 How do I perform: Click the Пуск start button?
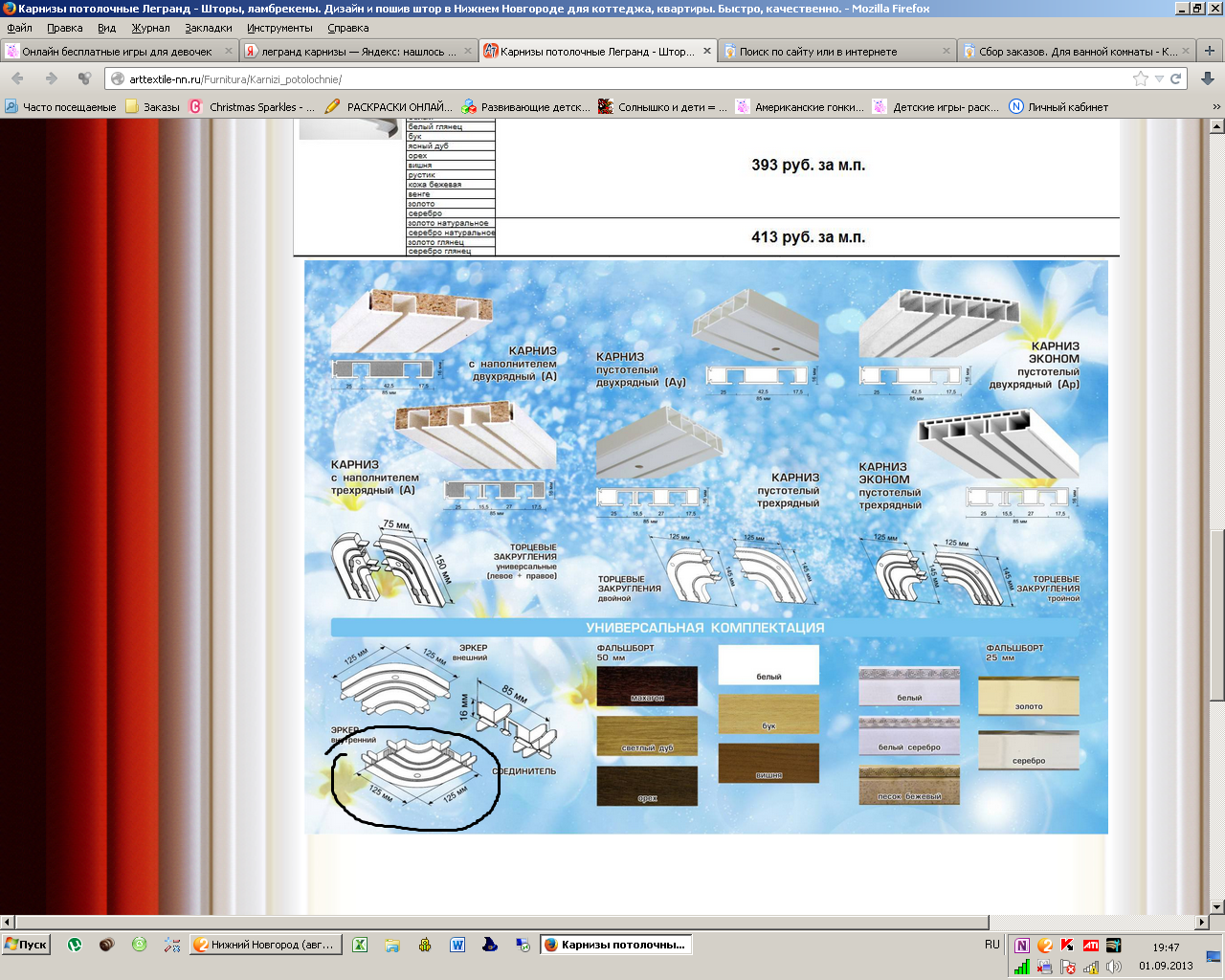[26, 945]
